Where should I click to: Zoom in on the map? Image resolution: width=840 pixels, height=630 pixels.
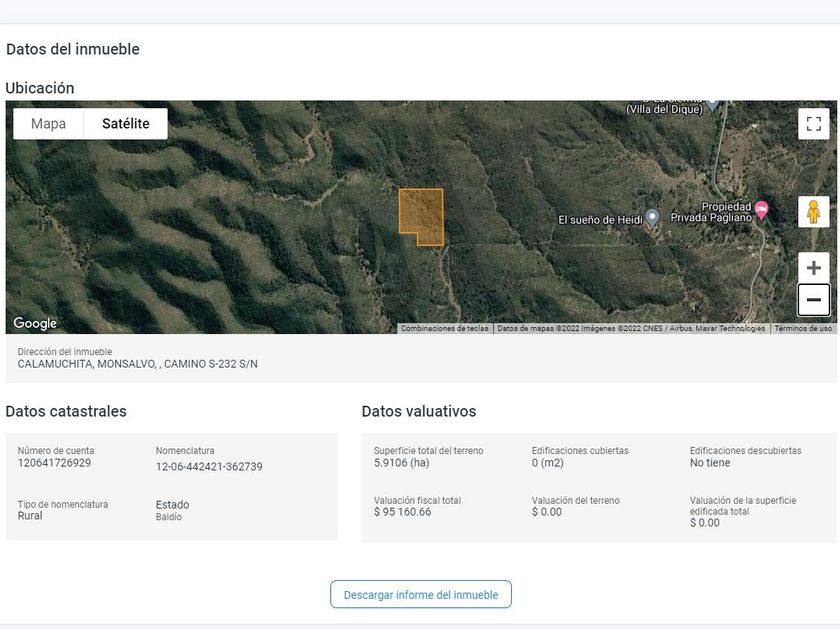(x=813, y=268)
